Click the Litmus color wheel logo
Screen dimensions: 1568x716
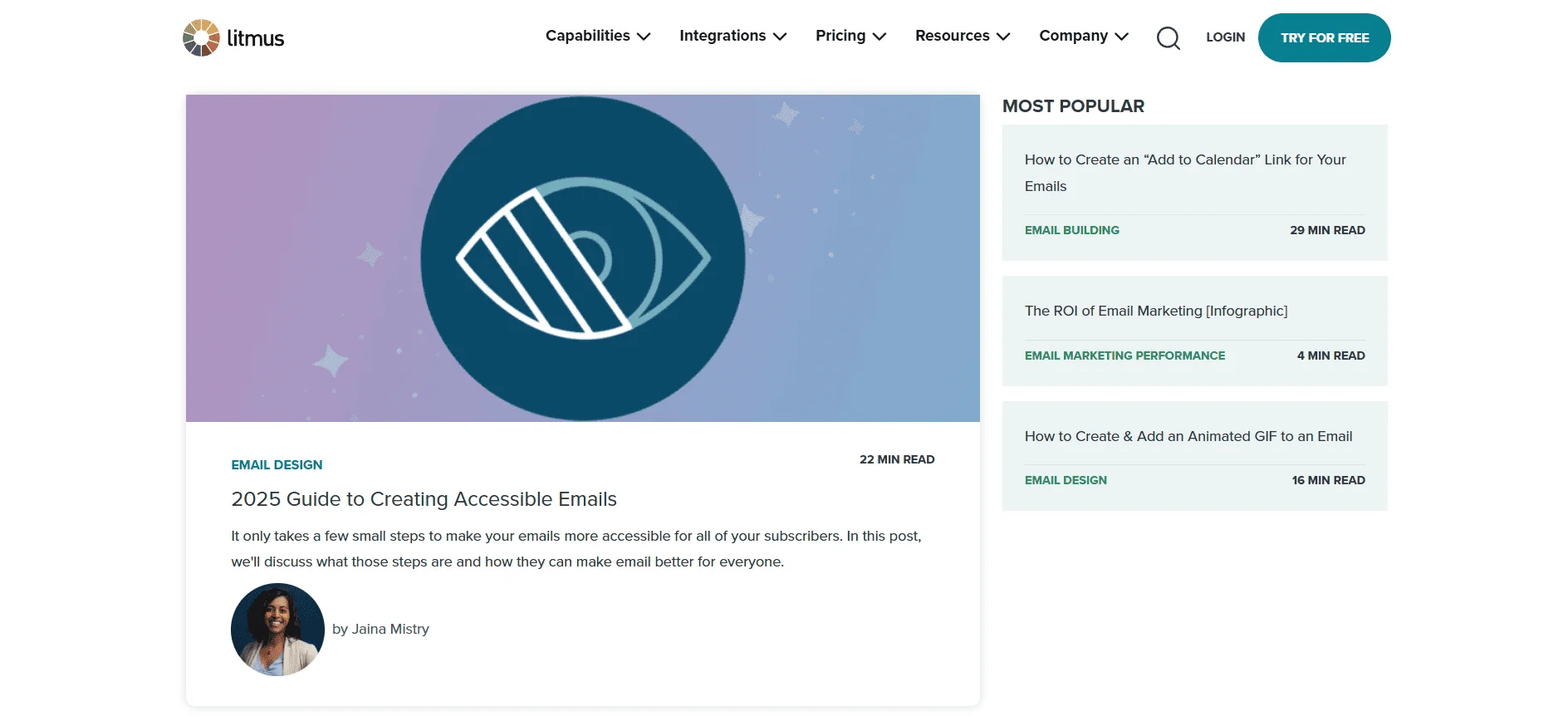point(201,38)
